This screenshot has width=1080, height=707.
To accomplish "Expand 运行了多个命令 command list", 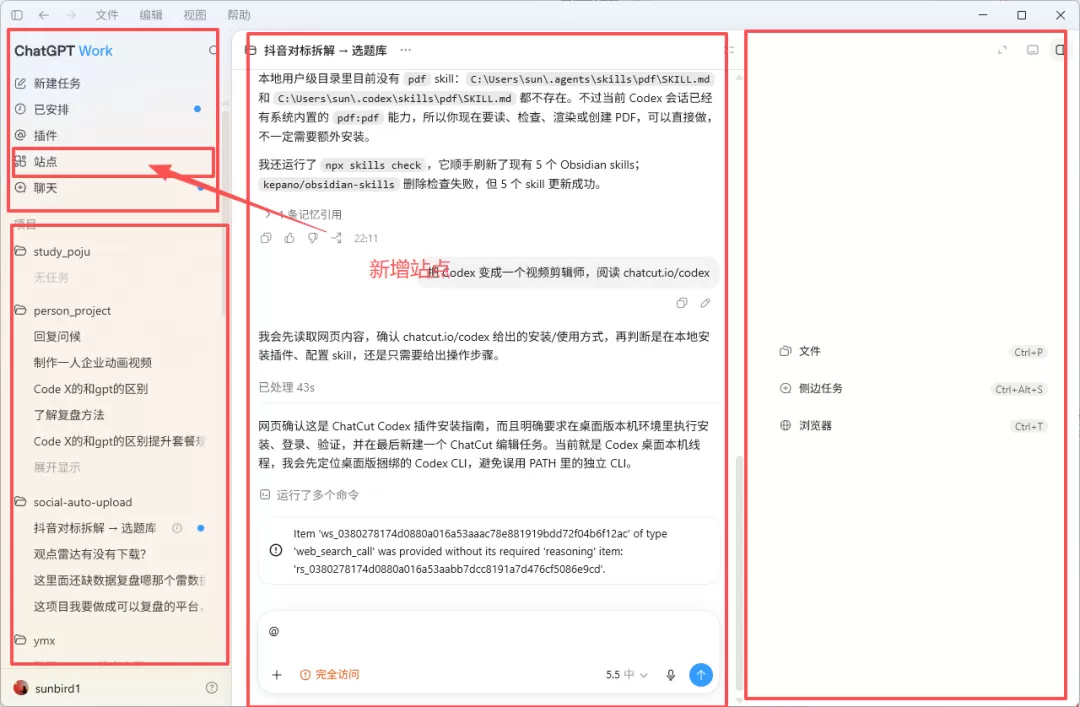I will [309, 495].
